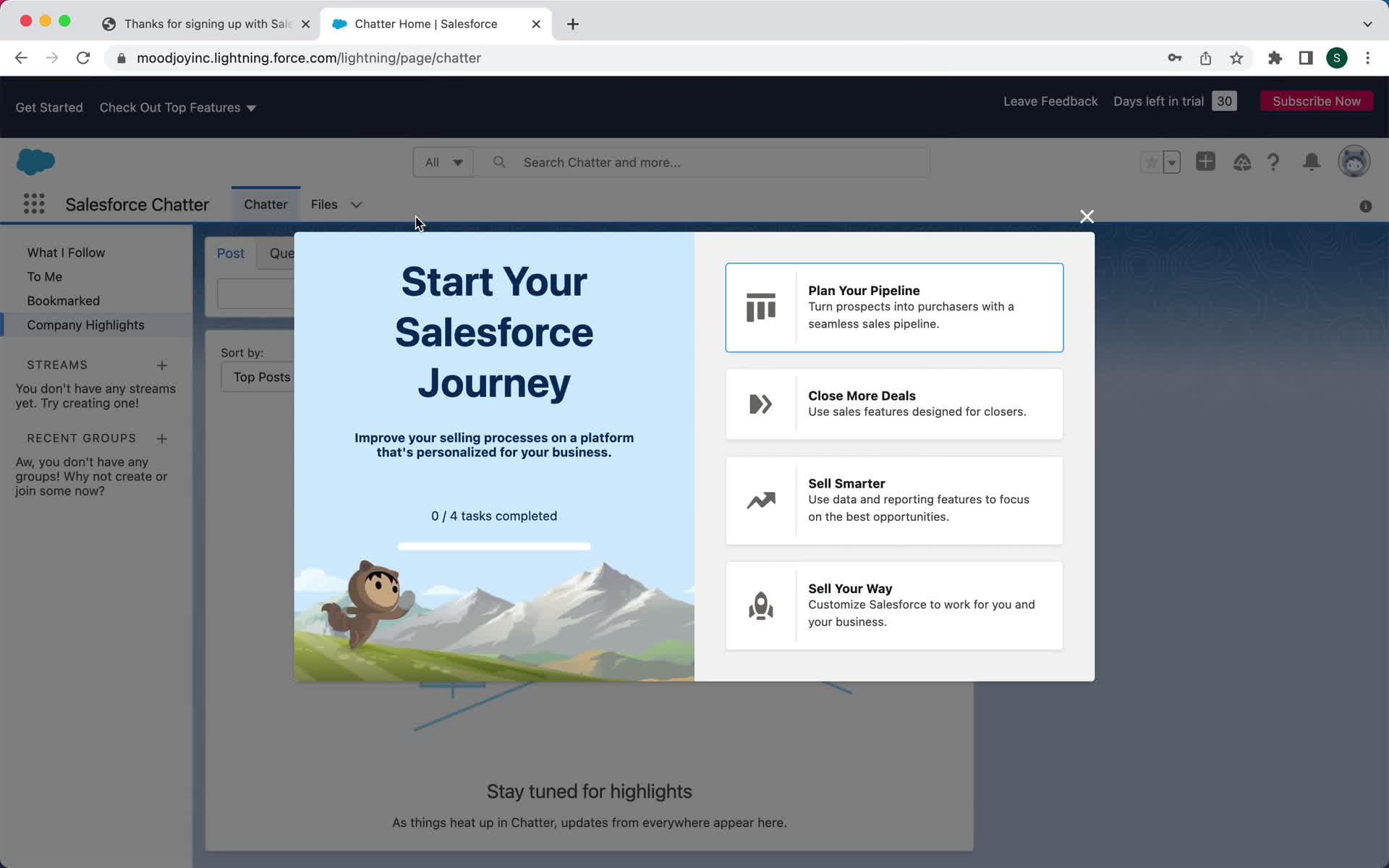The image size is (1389, 868).
Task: Open the Sell Your Way card
Action: (894, 605)
